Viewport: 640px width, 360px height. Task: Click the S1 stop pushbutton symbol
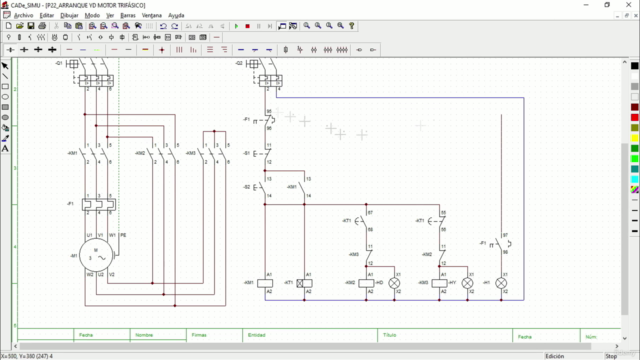click(x=262, y=154)
